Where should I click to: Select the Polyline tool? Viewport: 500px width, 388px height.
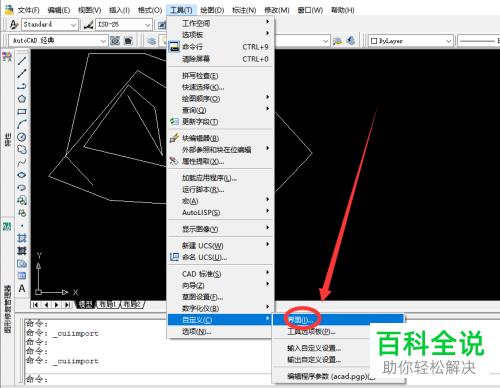pyautogui.click(x=22, y=86)
